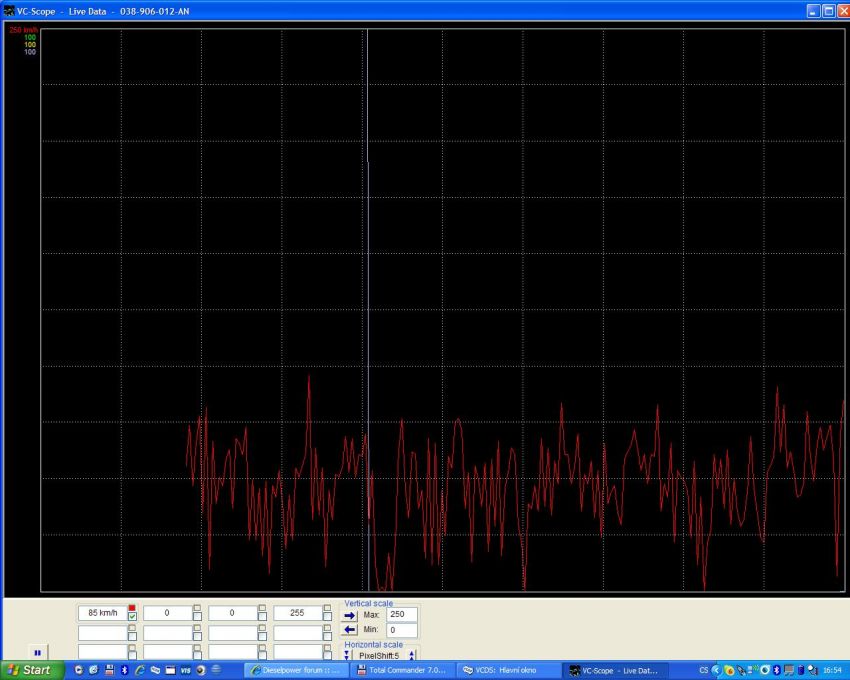Viewport: 850px width, 680px height.
Task: Click the 255 value field
Action: point(298,613)
